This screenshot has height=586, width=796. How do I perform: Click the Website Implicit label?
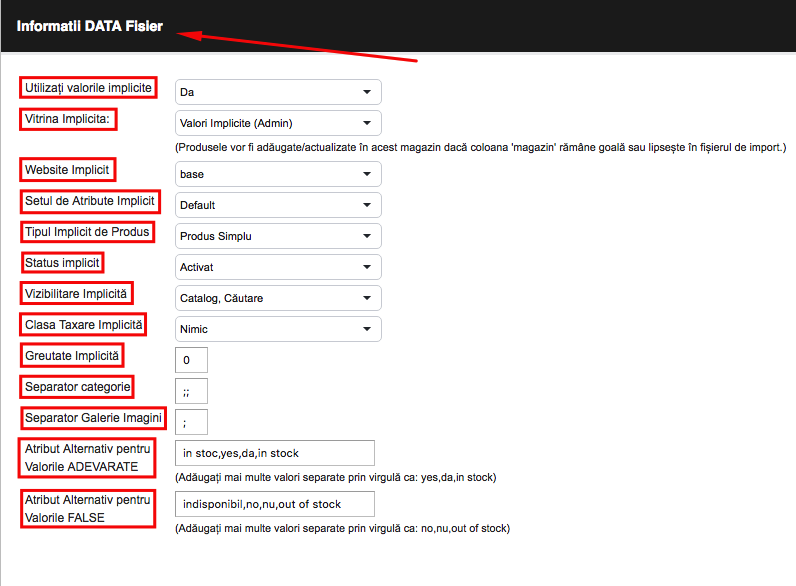(67, 170)
